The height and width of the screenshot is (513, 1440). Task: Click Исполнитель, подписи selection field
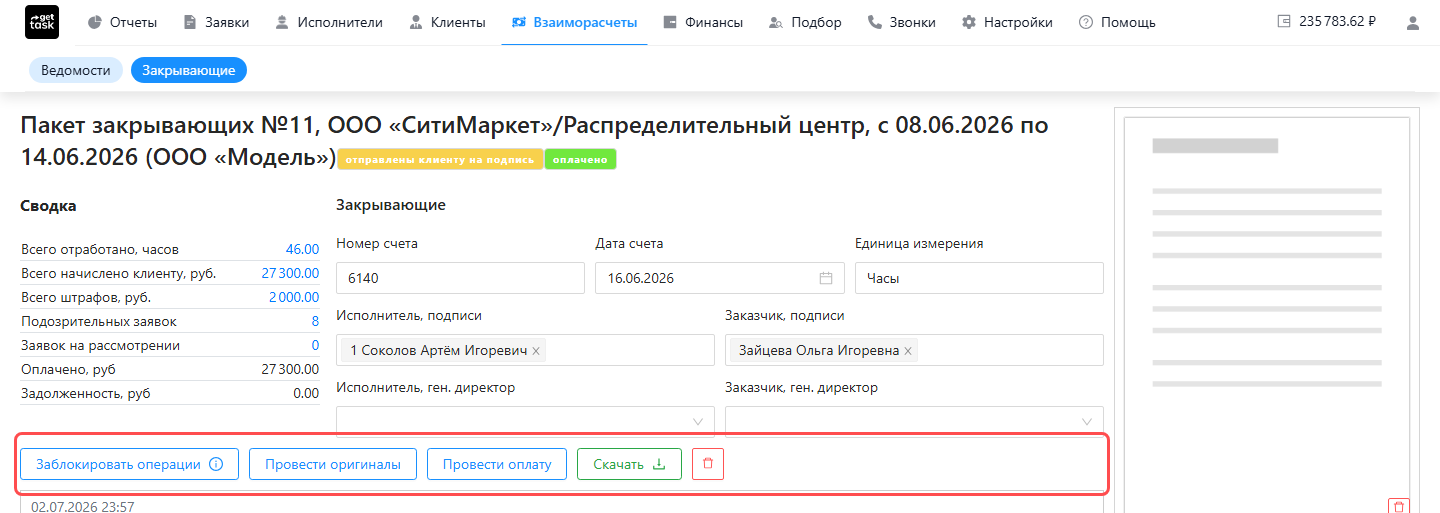pyautogui.click(x=526, y=350)
